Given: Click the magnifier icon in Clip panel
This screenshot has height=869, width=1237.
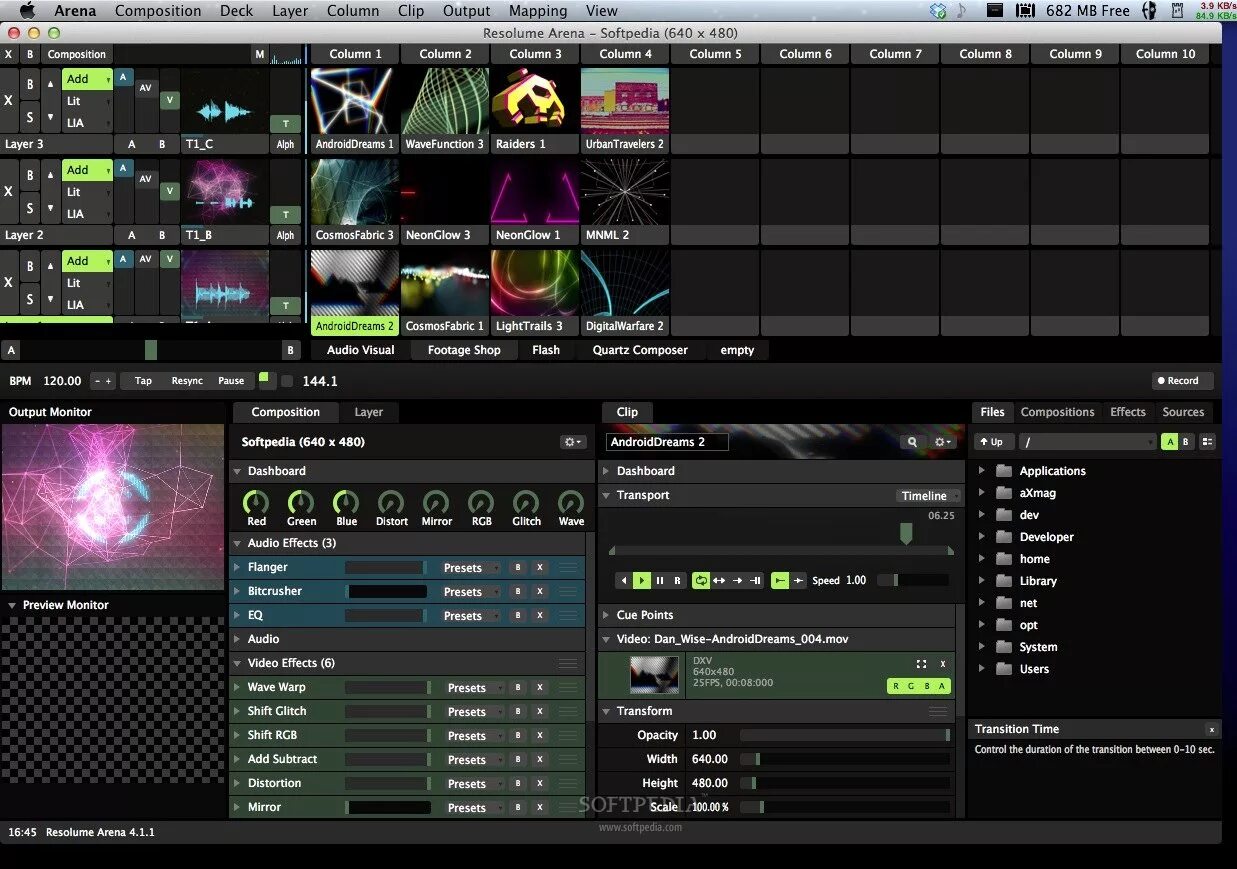Looking at the screenshot, I should (x=912, y=442).
